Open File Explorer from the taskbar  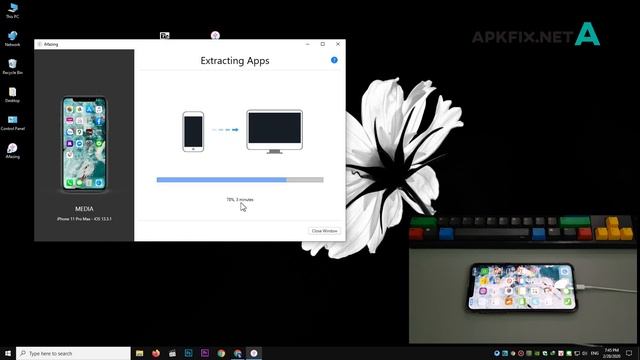[x=140, y=353]
